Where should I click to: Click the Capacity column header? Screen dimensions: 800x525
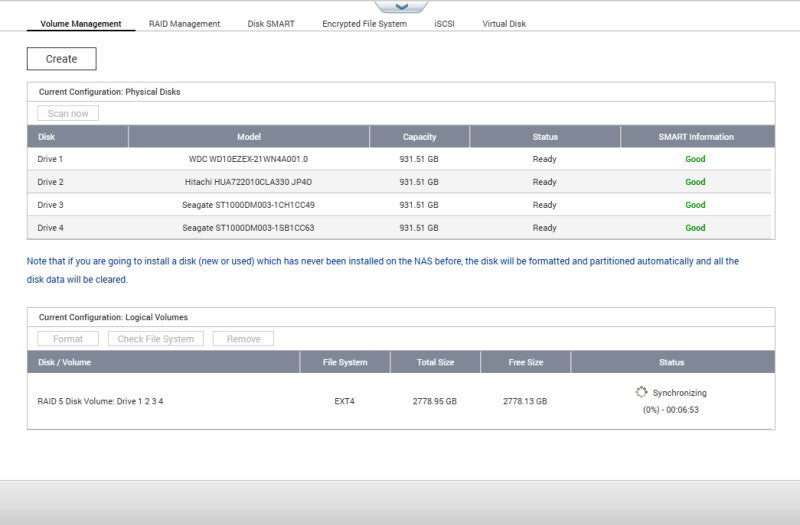point(419,137)
